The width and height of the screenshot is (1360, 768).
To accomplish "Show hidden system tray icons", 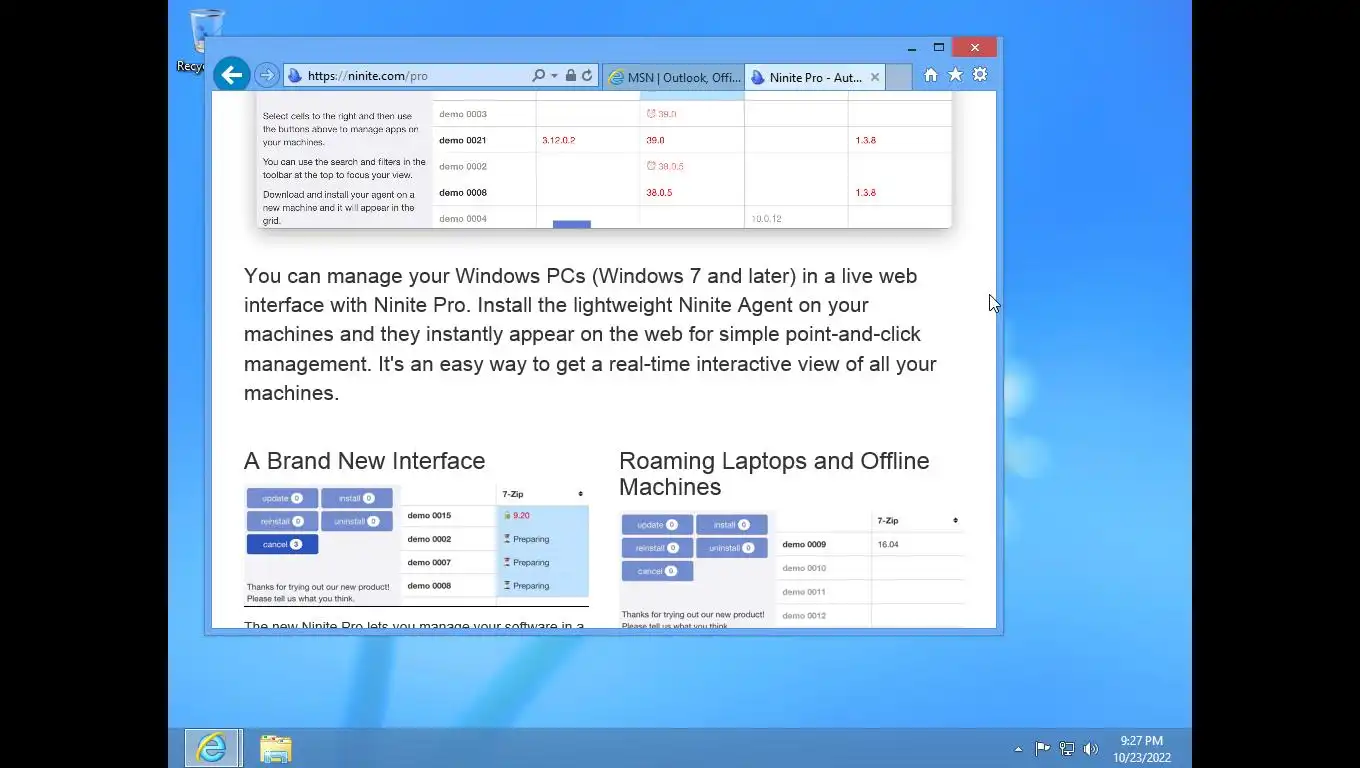I will click(x=1018, y=749).
